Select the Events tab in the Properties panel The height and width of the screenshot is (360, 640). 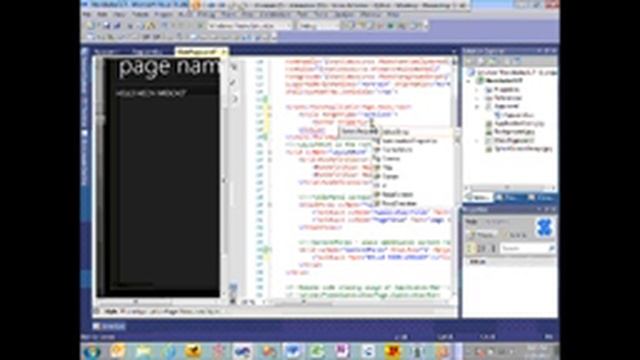coord(516,235)
